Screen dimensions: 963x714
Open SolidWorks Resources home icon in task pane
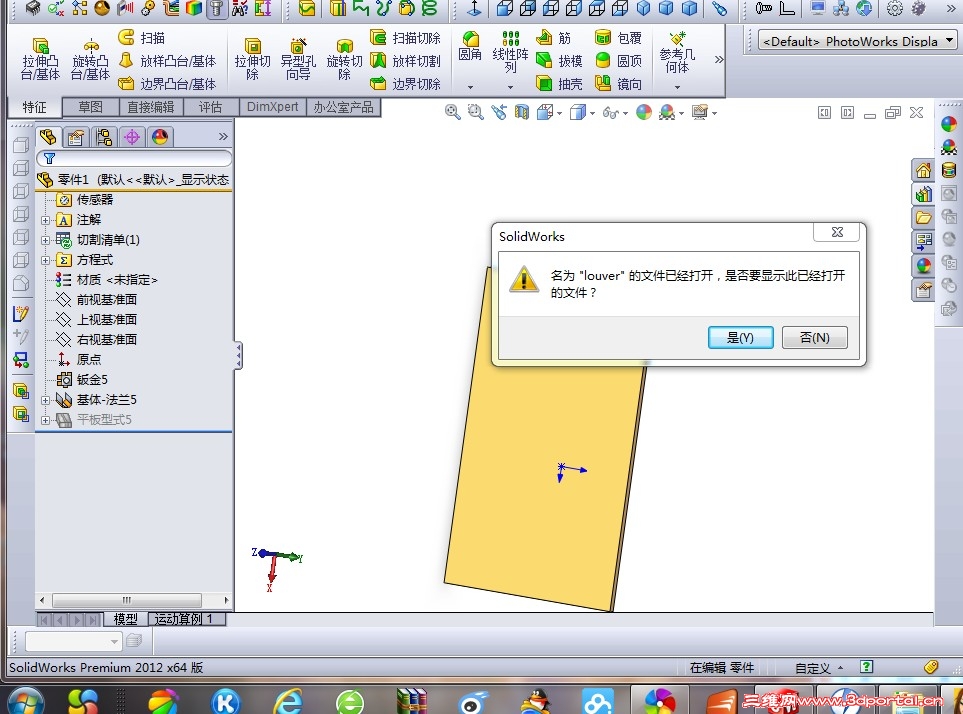[x=923, y=170]
